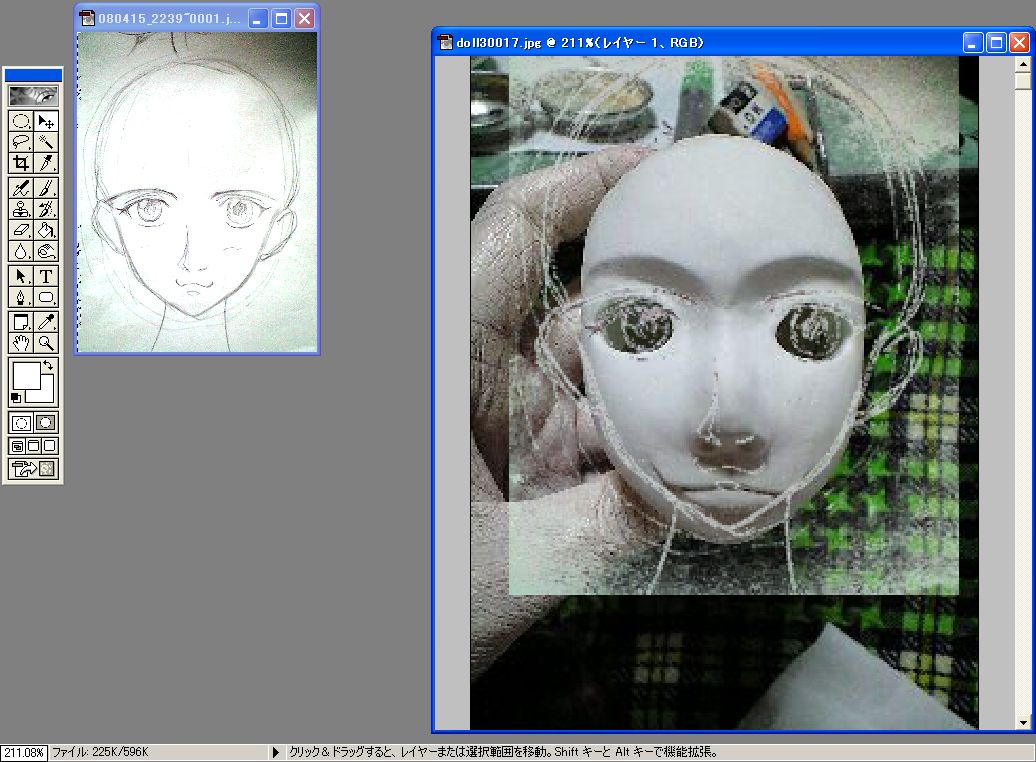
Task: Select the Elliptical Marquee tool
Action: point(20,121)
